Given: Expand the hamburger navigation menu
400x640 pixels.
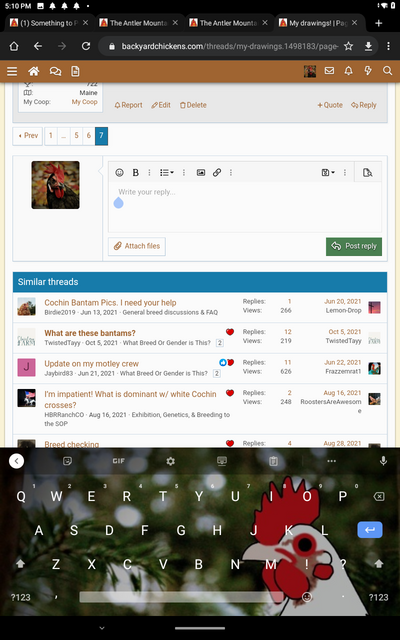Looking at the screenshot, I should tap(12, 71).
